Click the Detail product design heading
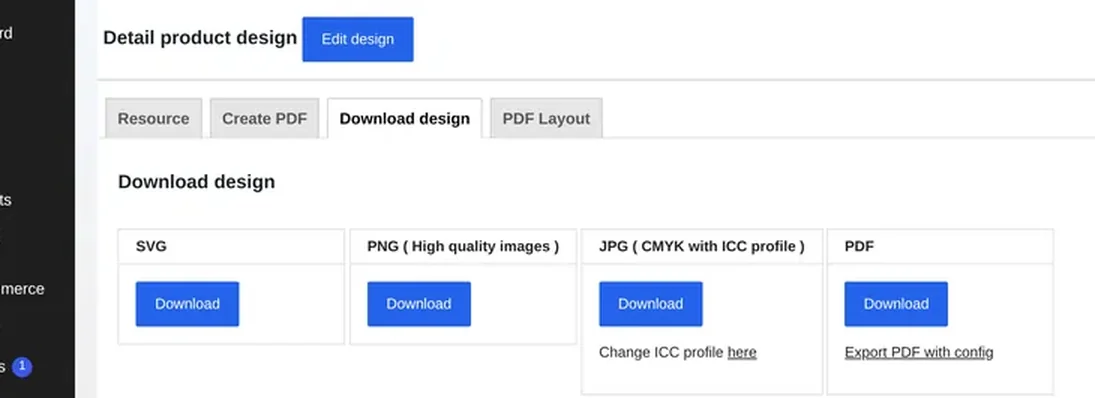The width and height of the screenshot is (1095, 398). click(x=200, y=38)
